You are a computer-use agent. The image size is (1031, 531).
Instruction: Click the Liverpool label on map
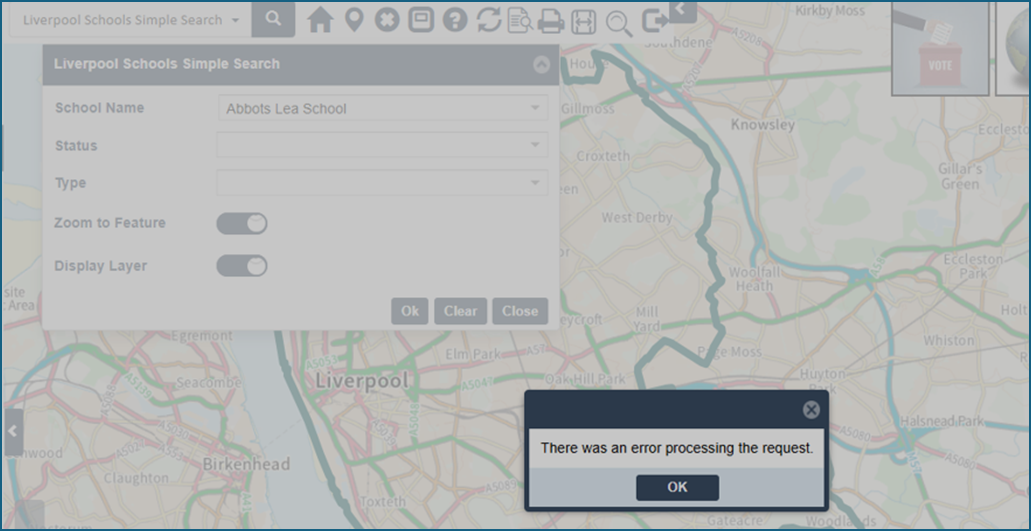362,381
